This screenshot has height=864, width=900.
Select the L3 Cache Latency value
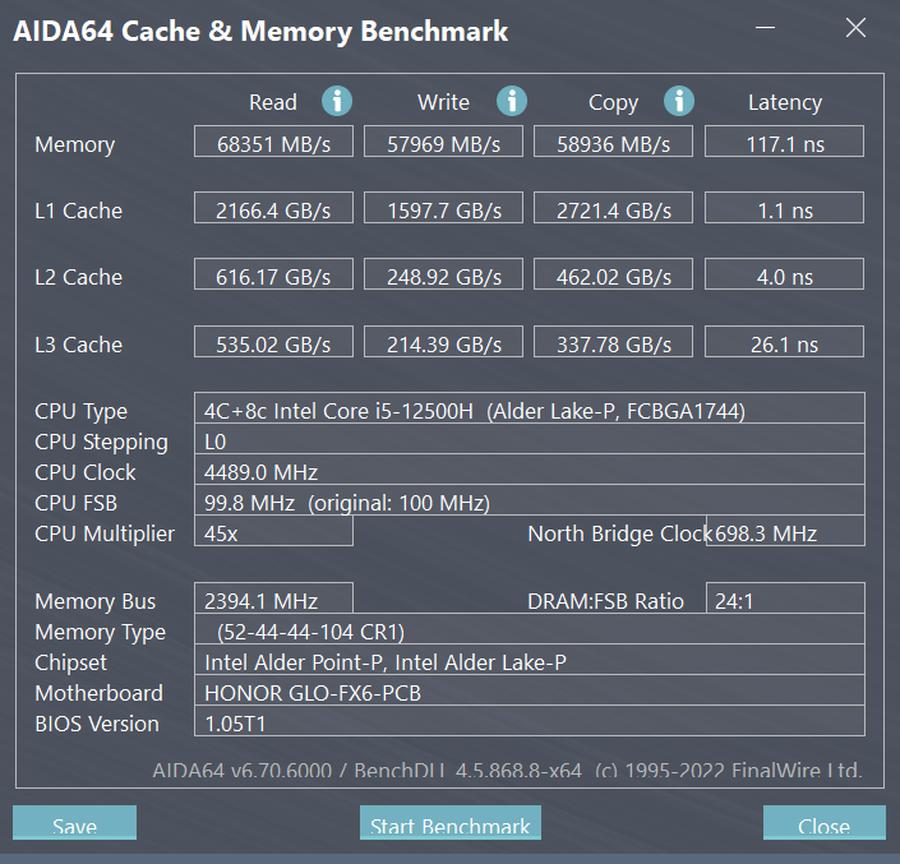coord(783,341)
